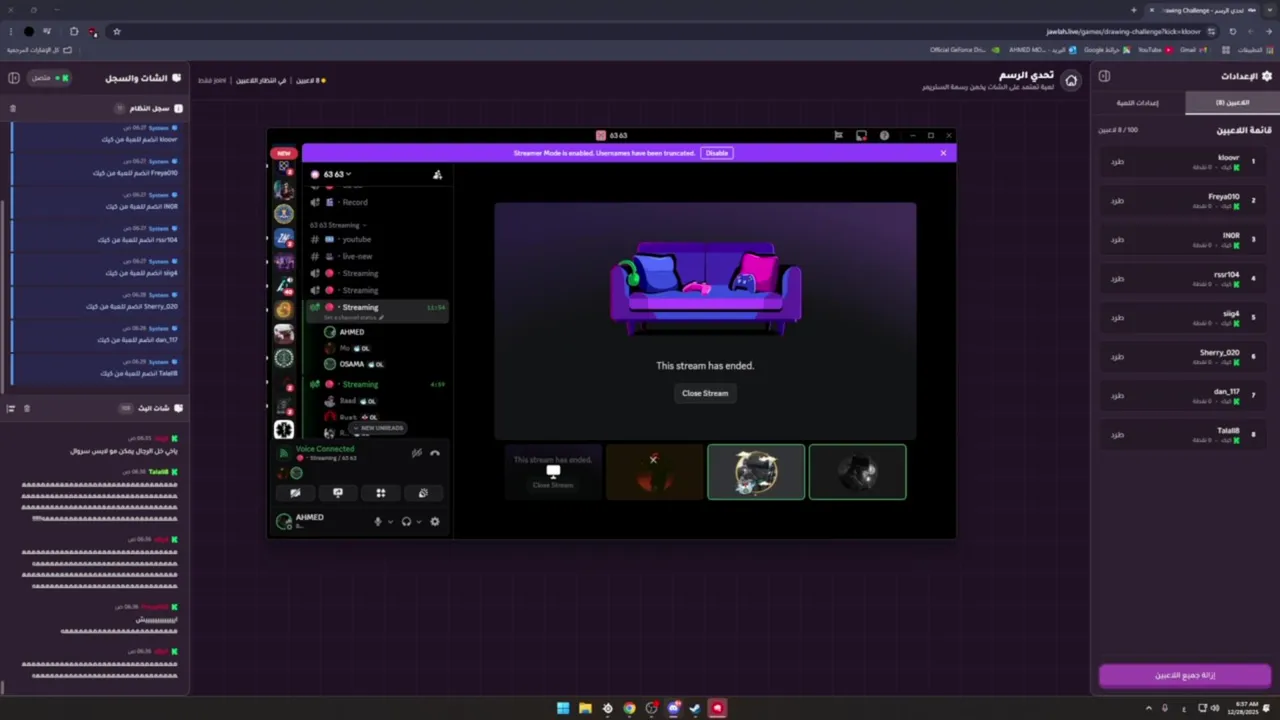Show hidden icons in the system tray
The width and height of the screenshot is (1280, 720).
tap(1148, 708)
